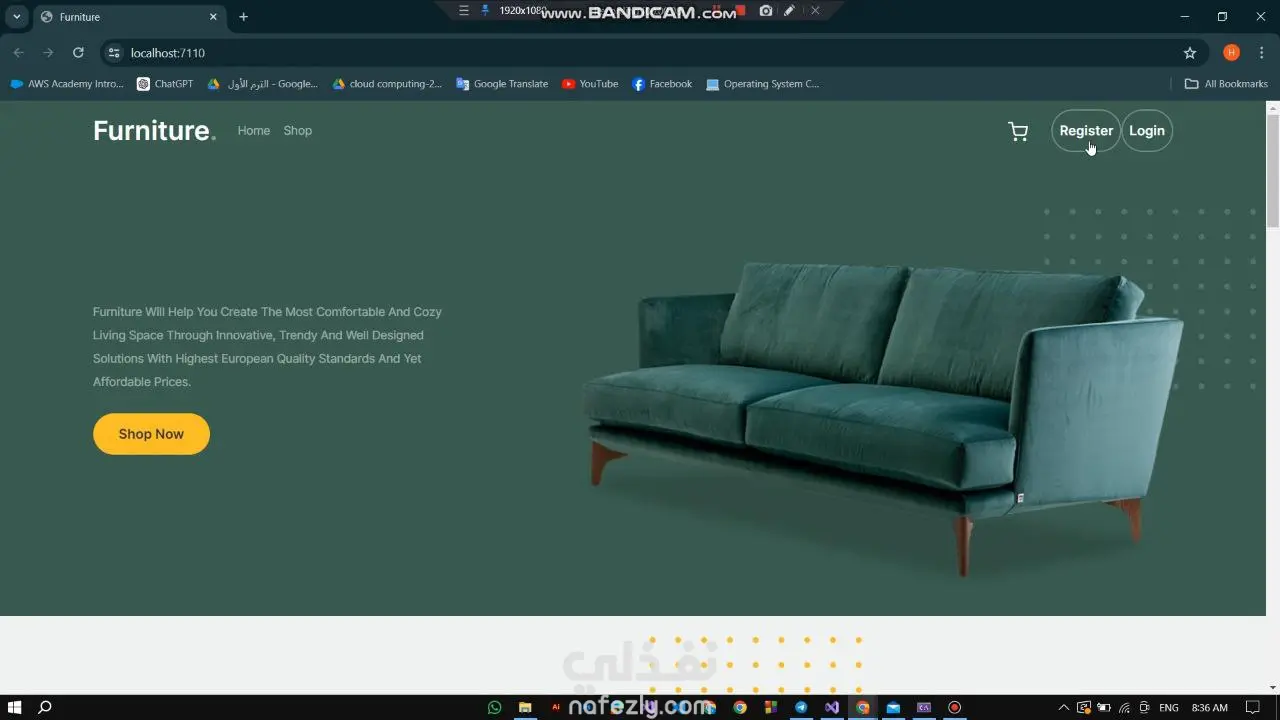The image size is (1280, 720).
Task: Show hidden system tray icons
Action: 1063,707
